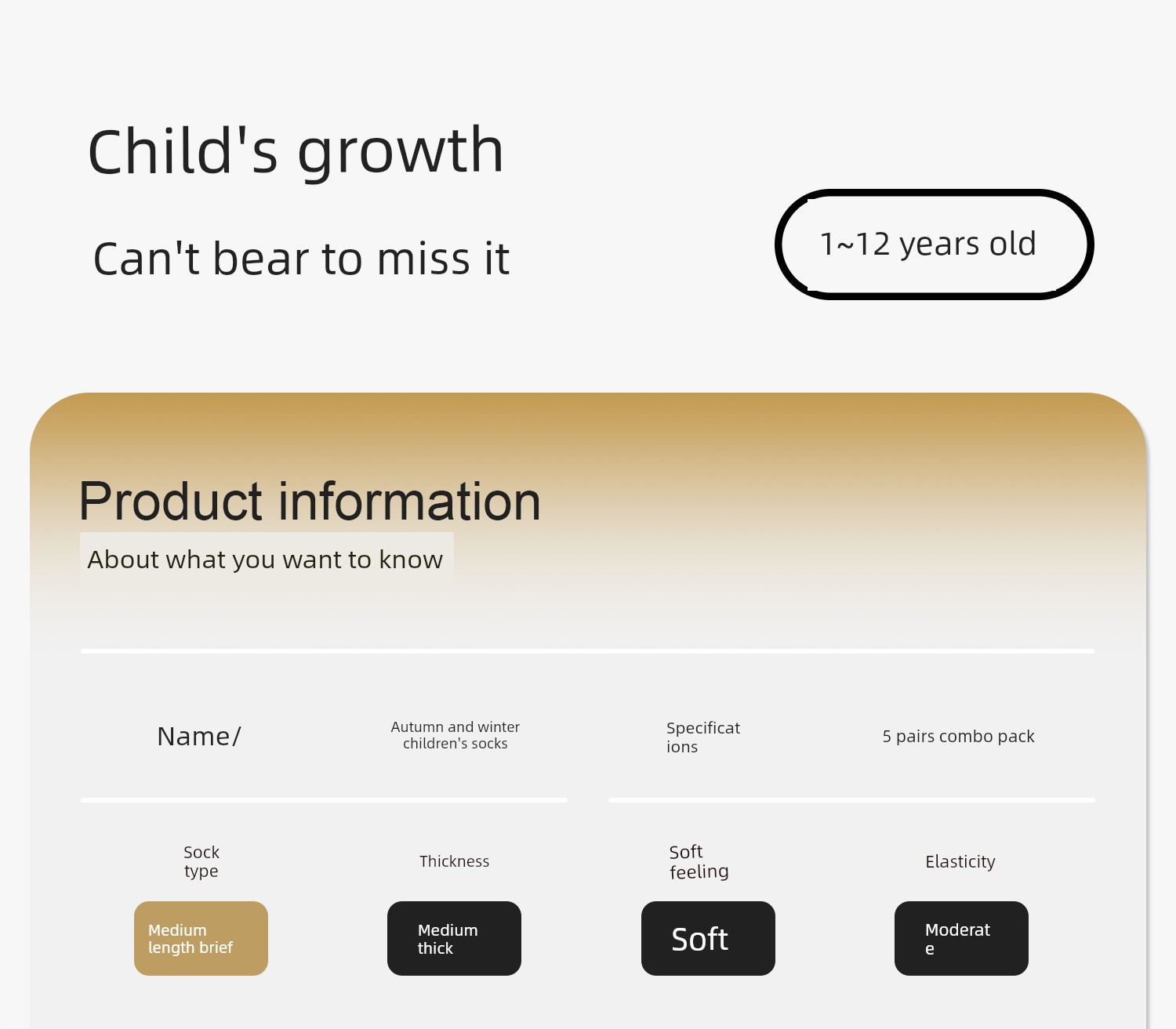Click the Elasticity label
Image resolution: width=1176 pixels, height=1029 pixels.
(x=960, y=861)
